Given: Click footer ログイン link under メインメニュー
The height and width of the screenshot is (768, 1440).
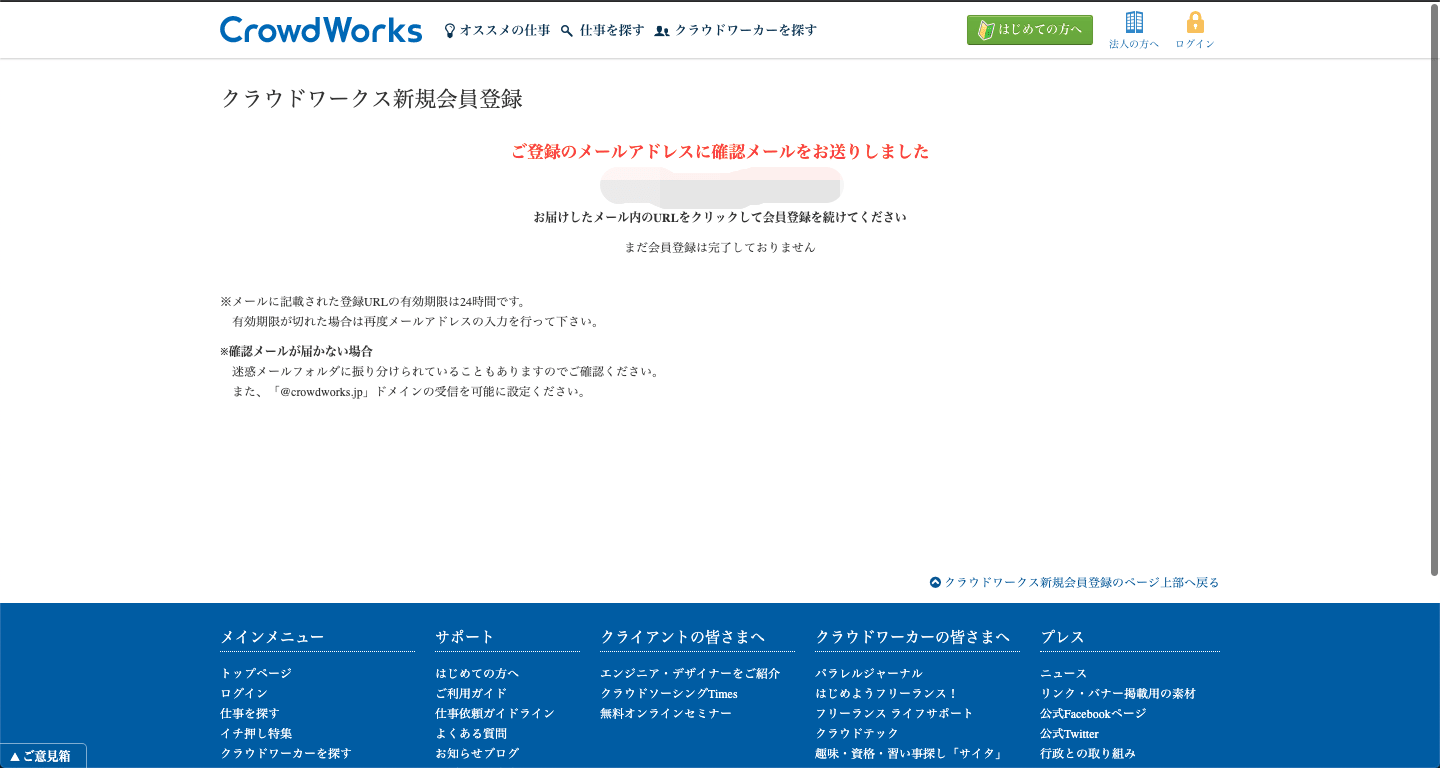Looking at the screenshot, I should (x=244, y=693).
